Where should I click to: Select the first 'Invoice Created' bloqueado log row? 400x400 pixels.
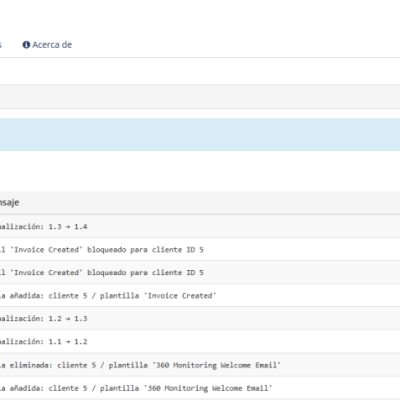[x=200, y=249]
